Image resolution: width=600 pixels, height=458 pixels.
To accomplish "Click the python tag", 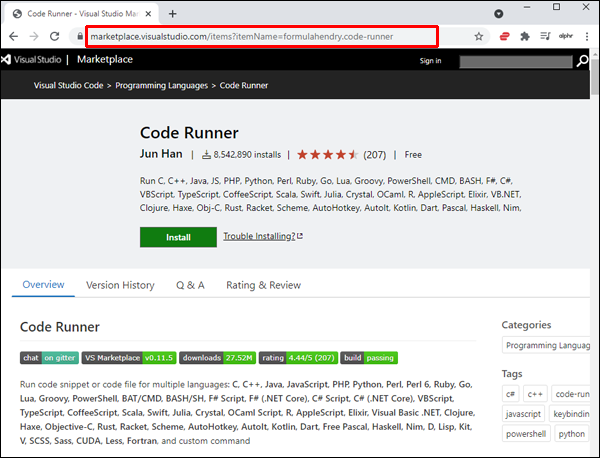I will tap(572, 434).
